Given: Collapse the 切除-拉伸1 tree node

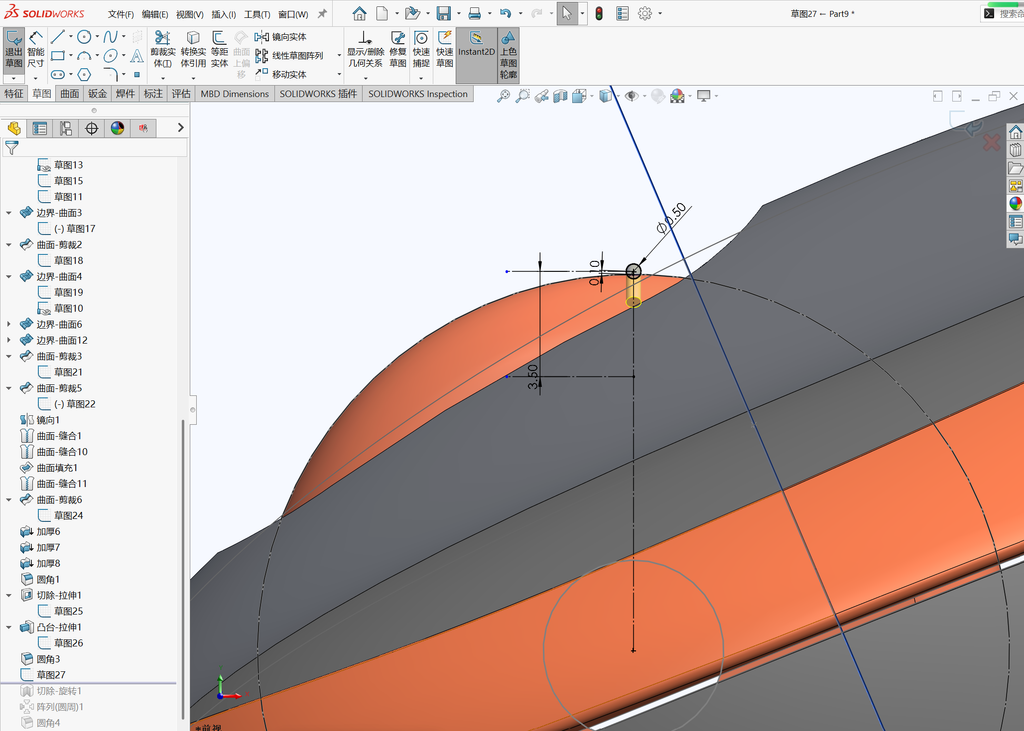Looking at the screenshot, I should [9, 596].
